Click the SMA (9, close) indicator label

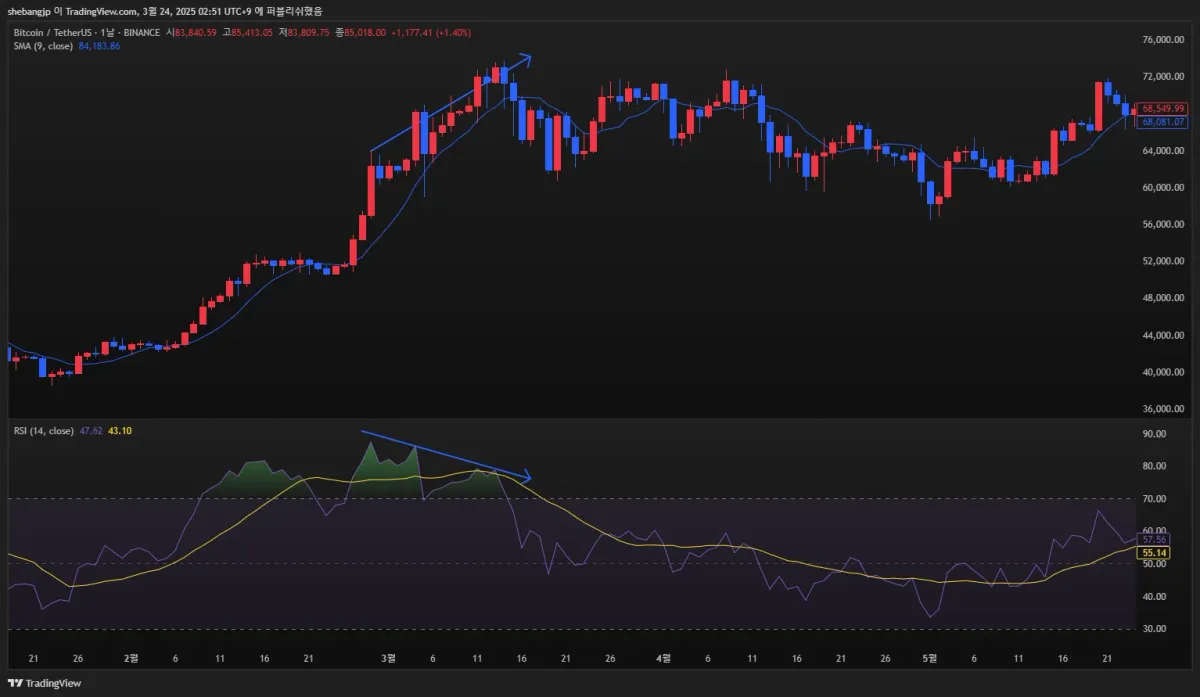(x=42, y=46)
